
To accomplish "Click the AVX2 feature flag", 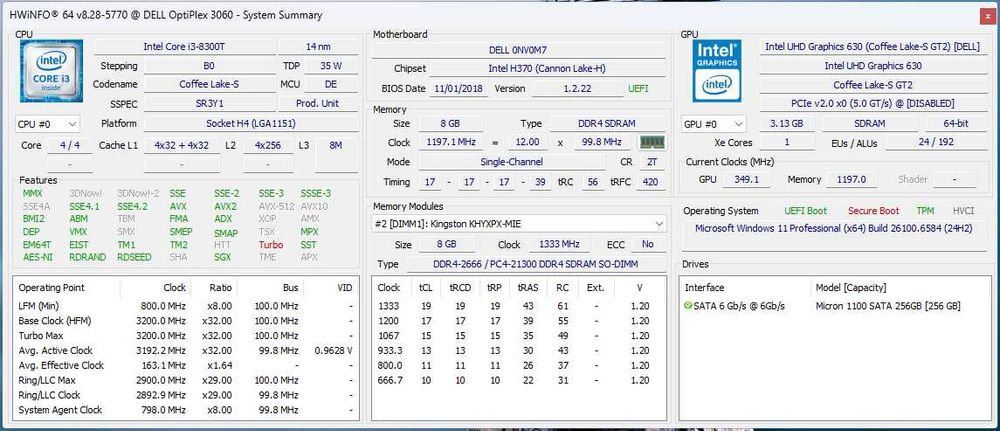I will point(225,207).
